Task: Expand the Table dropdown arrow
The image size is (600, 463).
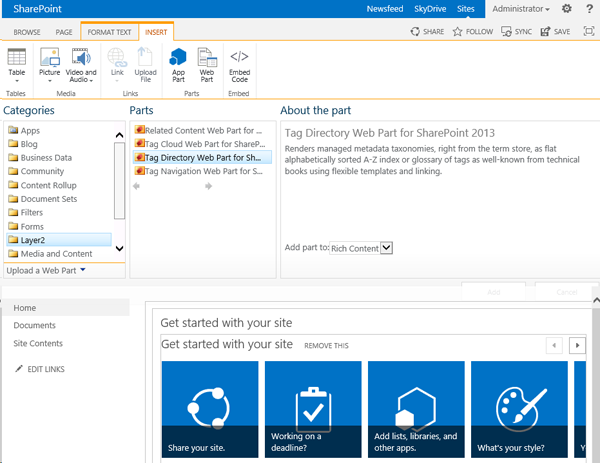Action: [17, 81]
